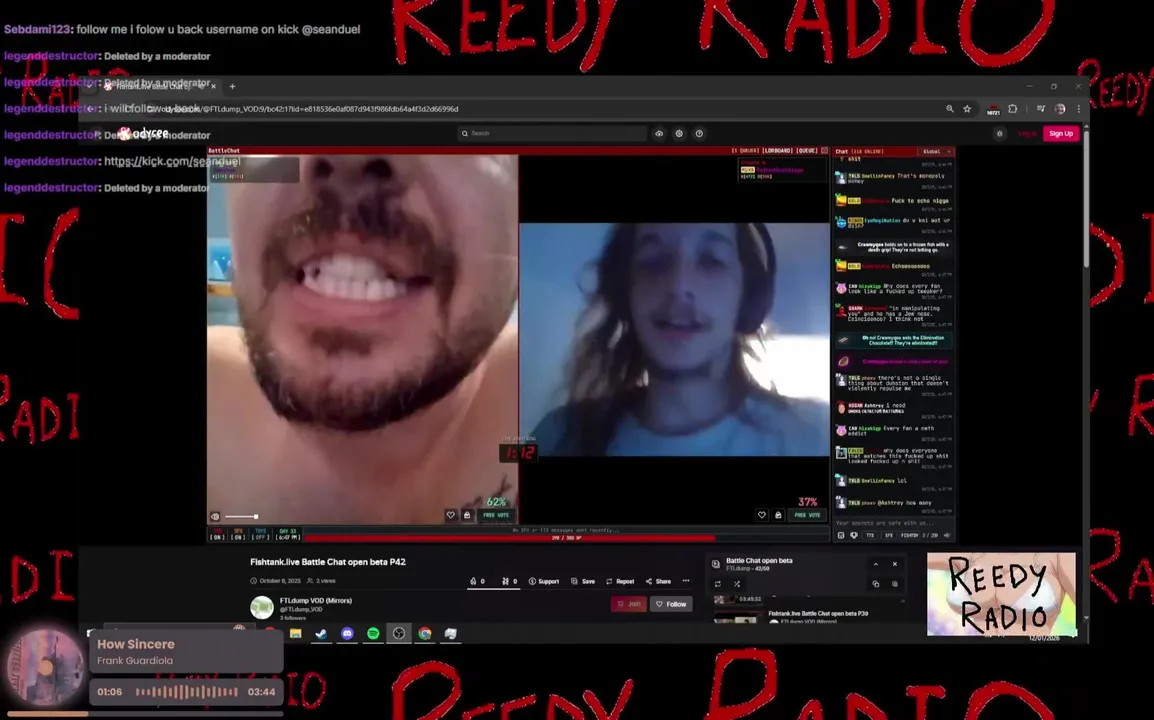Toggle the TOYS OFF indicator below video
1154x720 pixels.
[x=261, y=534]
